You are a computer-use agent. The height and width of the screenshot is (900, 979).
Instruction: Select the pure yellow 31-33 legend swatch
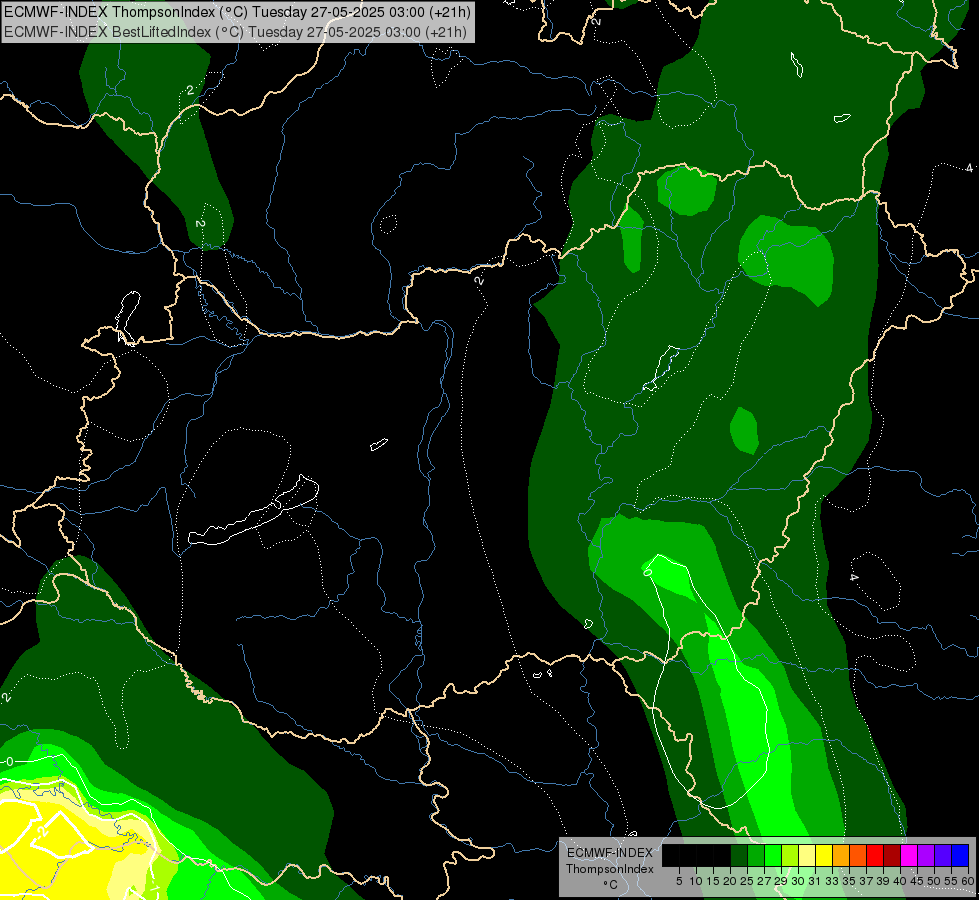[x=824, y=855]
